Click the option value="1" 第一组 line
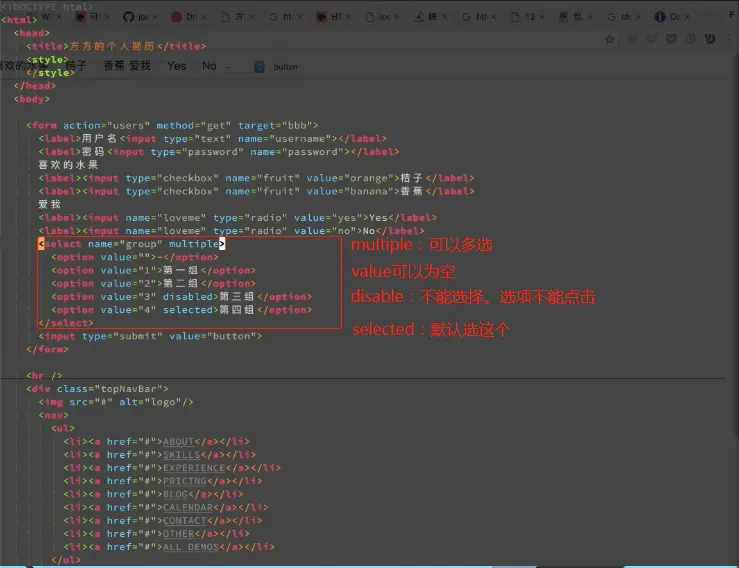739x568 pixels. 153,270
